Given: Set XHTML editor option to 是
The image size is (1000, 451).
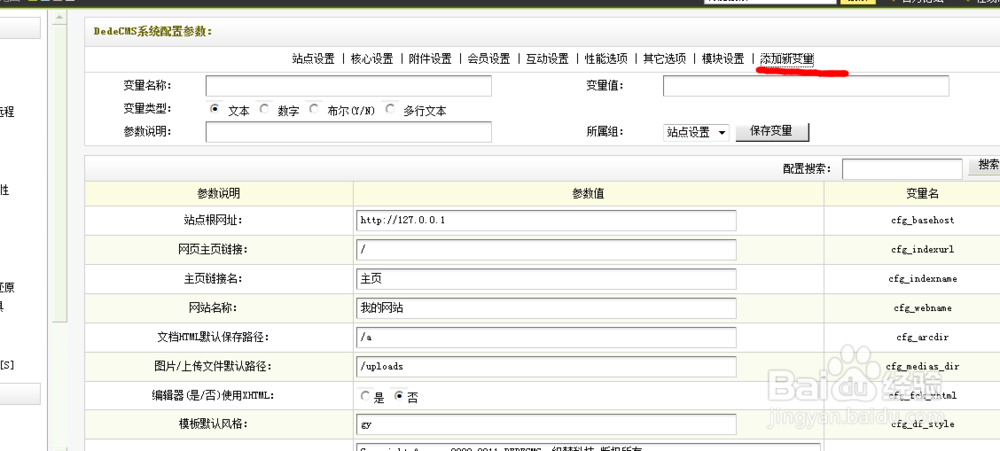Looking at the screenshot, I should (x=365, y=396).
